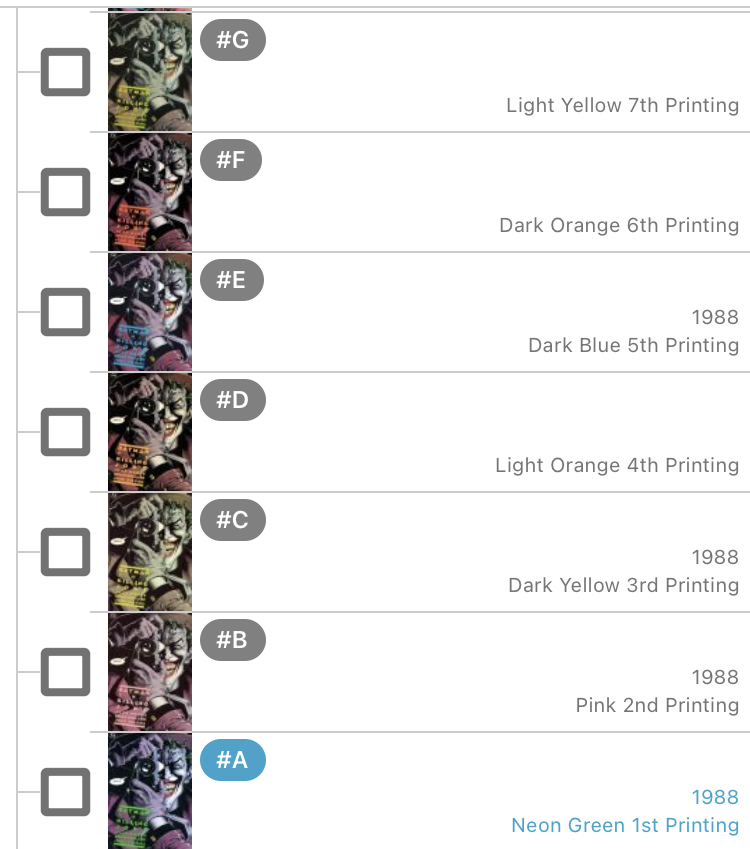The width and height of the screenshot is (750, 849).
Task: Click the blue #A variant badge
Action: click(233, 760)
